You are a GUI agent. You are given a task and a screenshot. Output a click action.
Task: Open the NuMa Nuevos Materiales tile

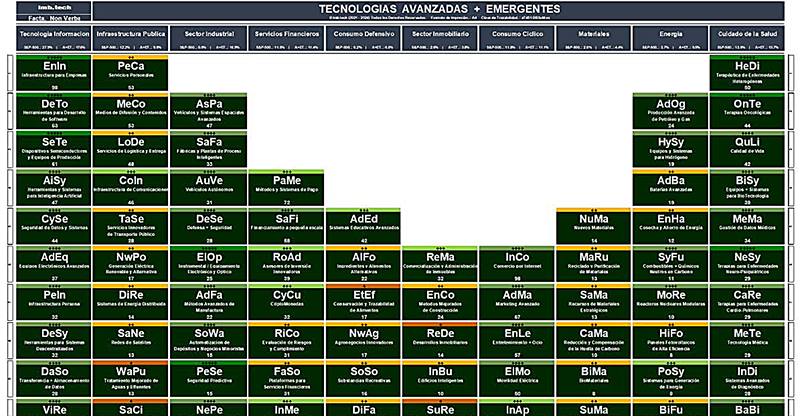(x=593, y=224)
